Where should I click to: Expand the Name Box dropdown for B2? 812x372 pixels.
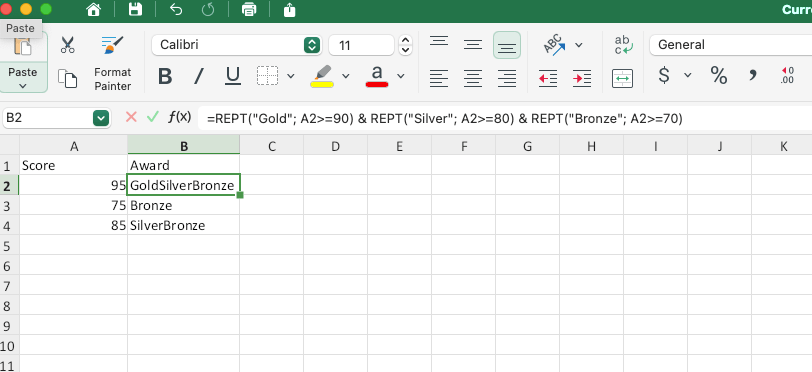click(100, 118)
